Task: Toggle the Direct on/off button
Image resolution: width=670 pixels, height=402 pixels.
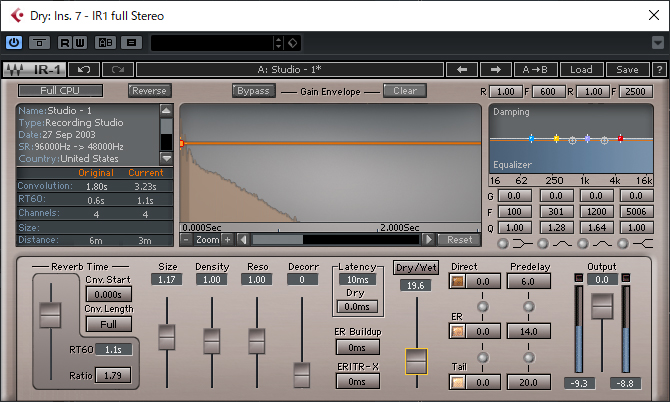Action: click(x=457, y=282)
